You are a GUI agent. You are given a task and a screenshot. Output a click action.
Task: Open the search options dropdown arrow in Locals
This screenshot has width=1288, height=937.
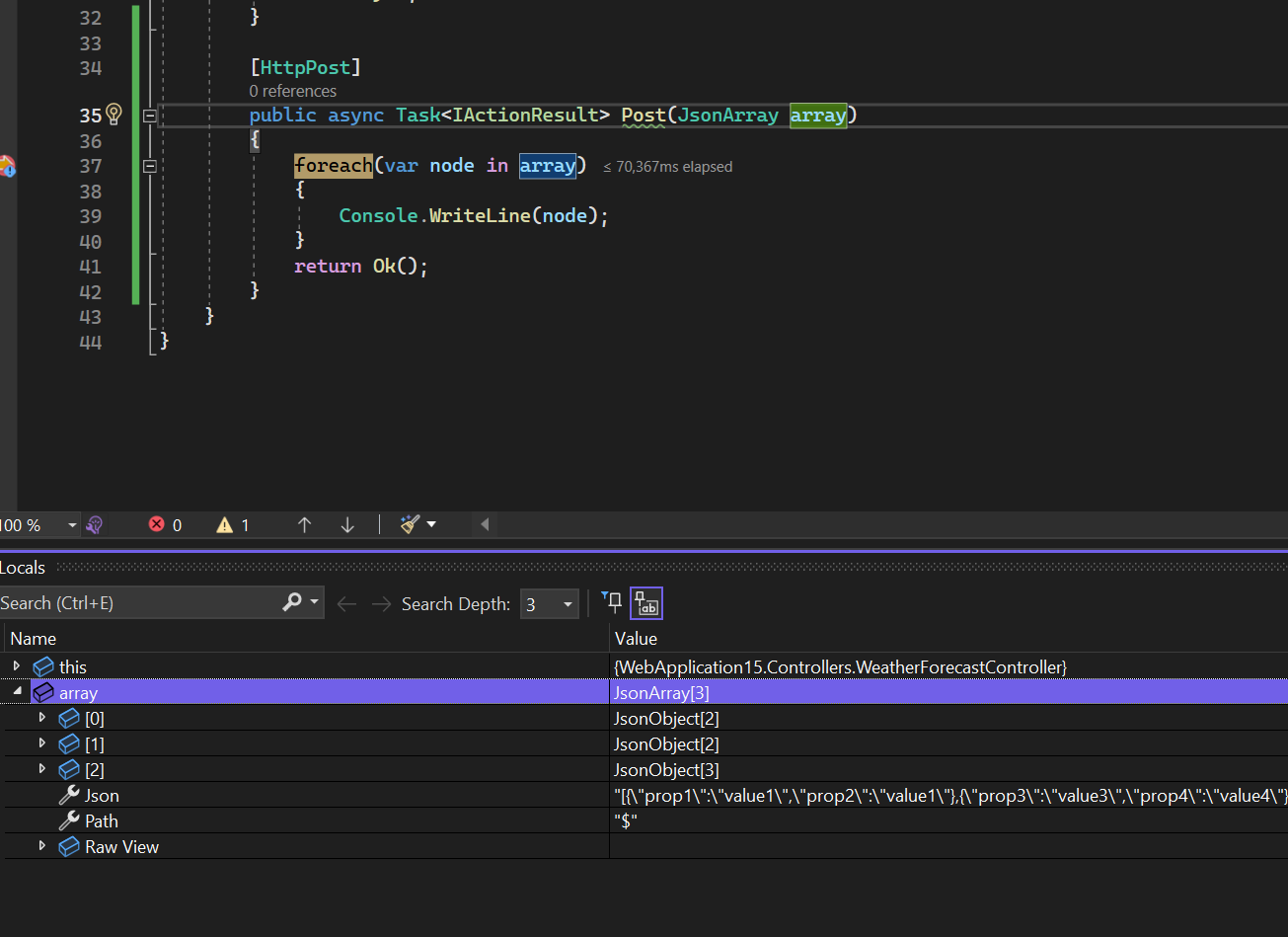click(x=315, y=601)
